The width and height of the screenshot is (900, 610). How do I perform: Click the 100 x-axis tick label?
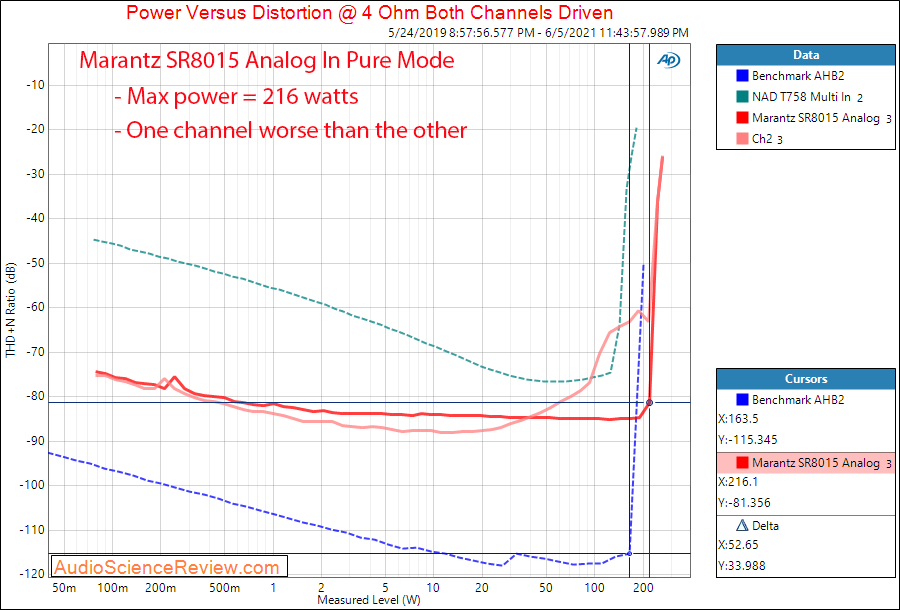click(x=594, y=588)
